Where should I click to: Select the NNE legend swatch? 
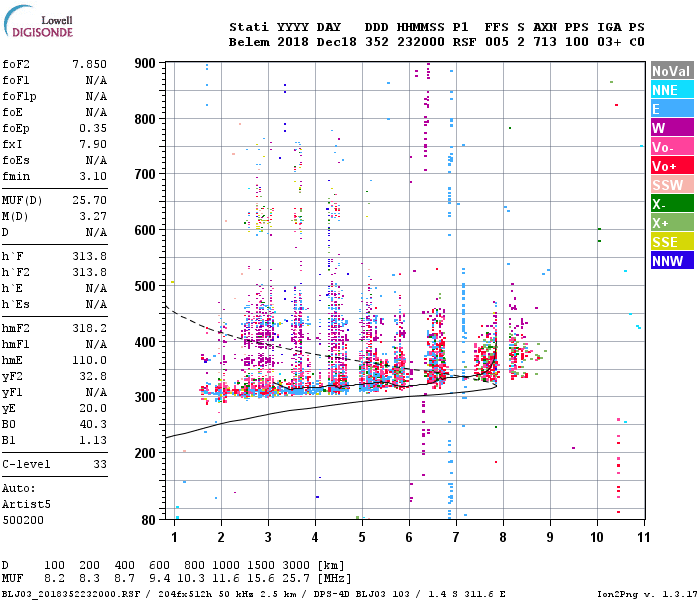tap(672, 90)
